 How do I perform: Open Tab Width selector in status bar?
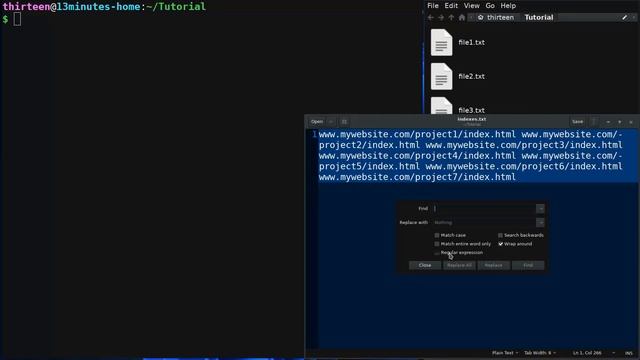point(540,353)
